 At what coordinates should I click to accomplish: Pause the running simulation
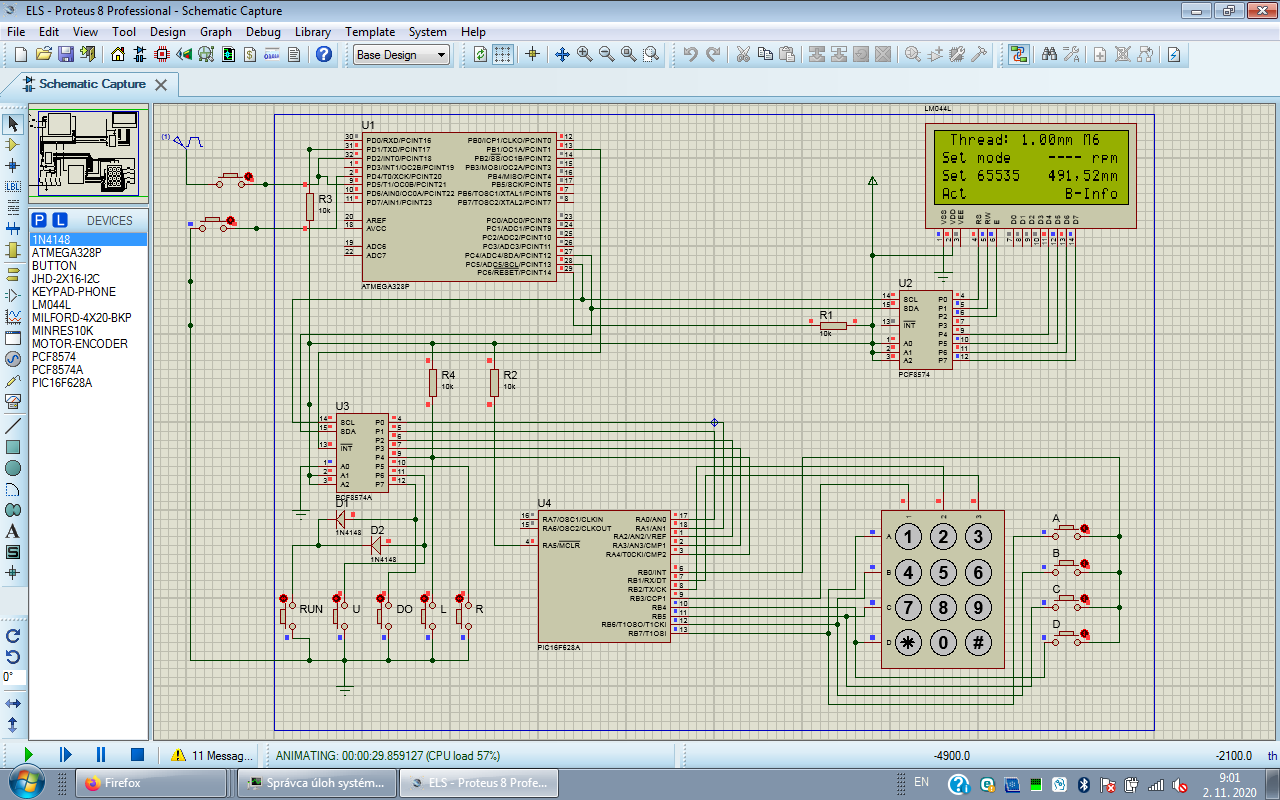pos(101,755)
